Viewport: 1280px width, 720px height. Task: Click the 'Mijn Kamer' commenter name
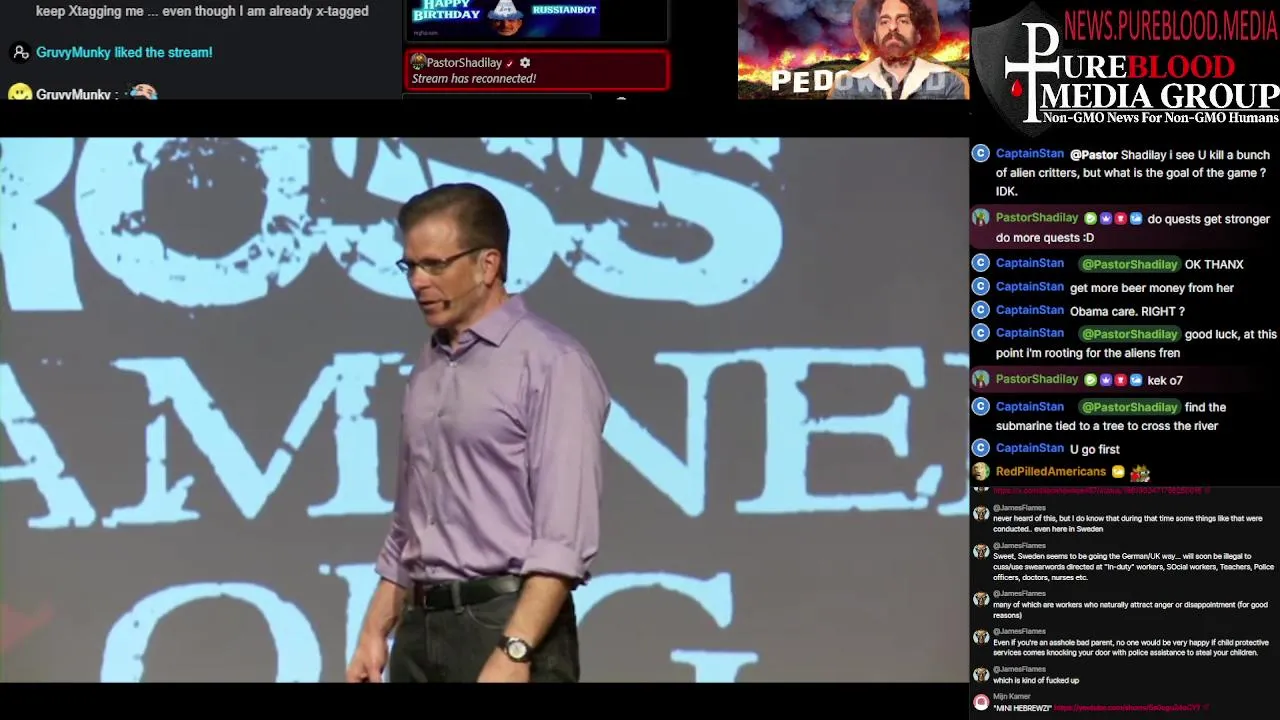pos(1011,696)
